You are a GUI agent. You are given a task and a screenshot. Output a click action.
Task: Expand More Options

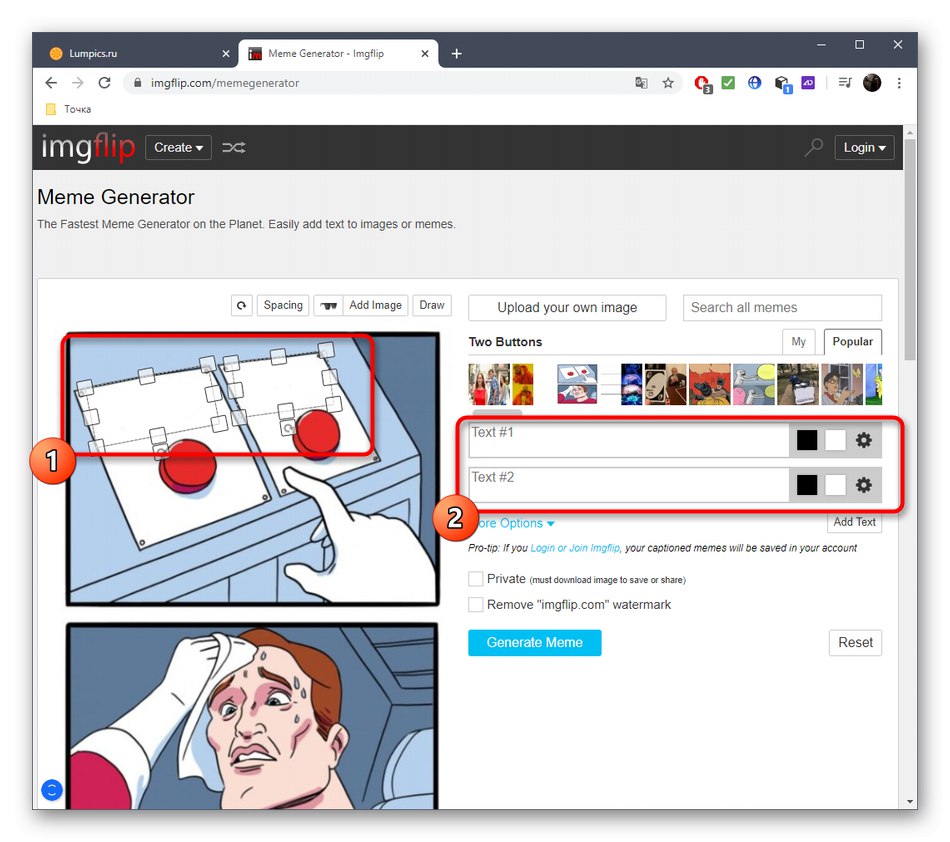515,523
